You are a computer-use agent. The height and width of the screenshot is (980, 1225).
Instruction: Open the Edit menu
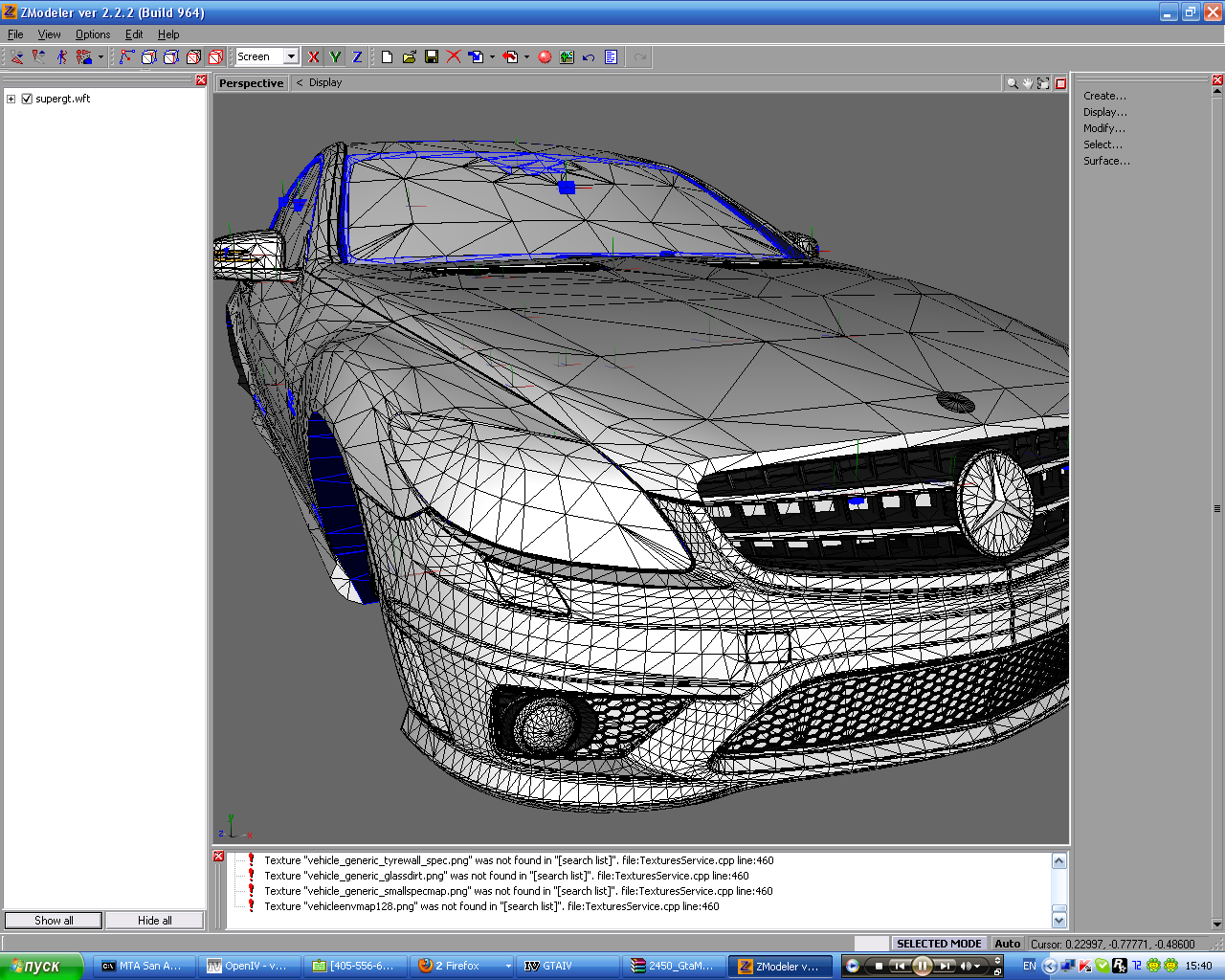tap(134, 34)
